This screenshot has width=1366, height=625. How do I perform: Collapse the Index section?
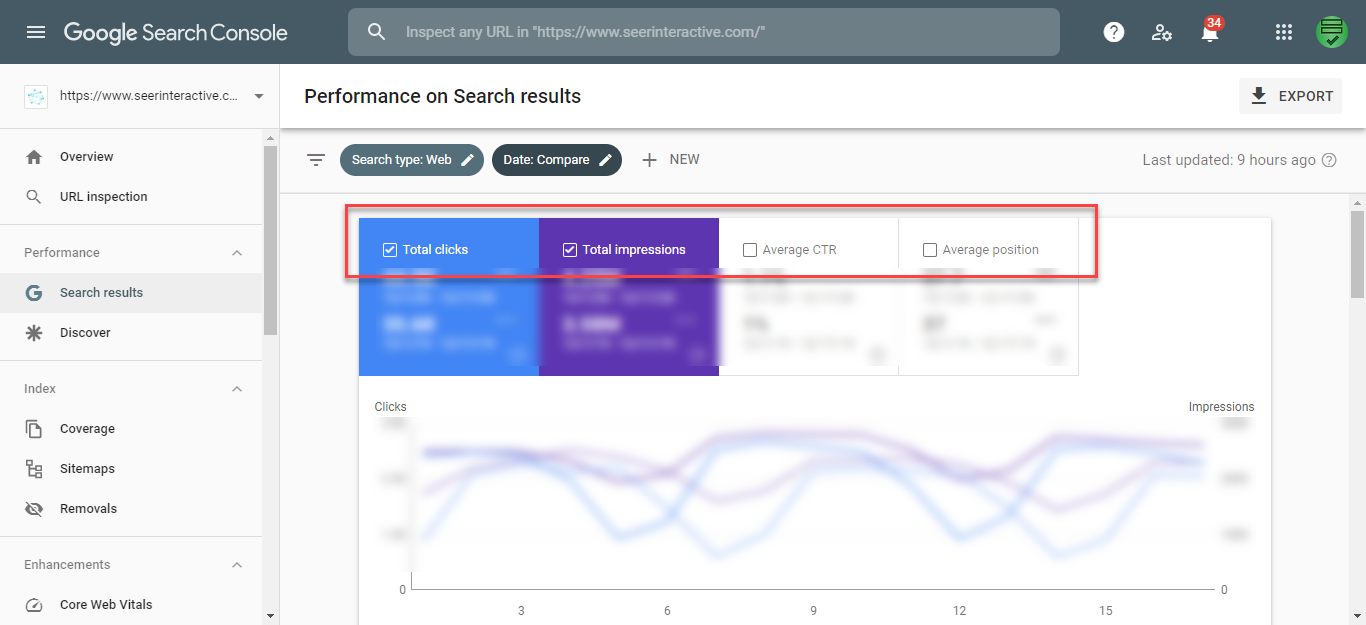point(237,389)
